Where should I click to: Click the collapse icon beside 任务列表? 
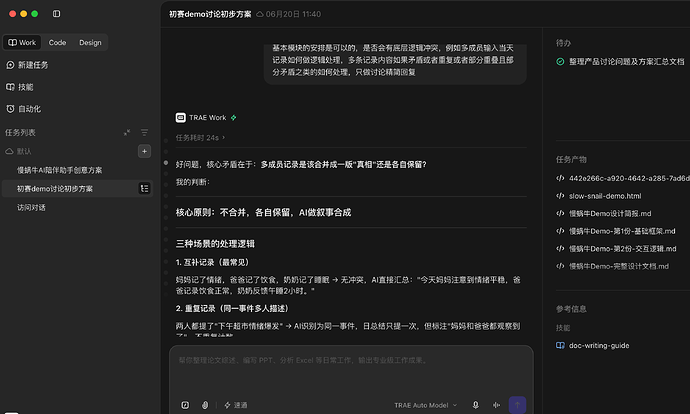click(x=127, y=132)
